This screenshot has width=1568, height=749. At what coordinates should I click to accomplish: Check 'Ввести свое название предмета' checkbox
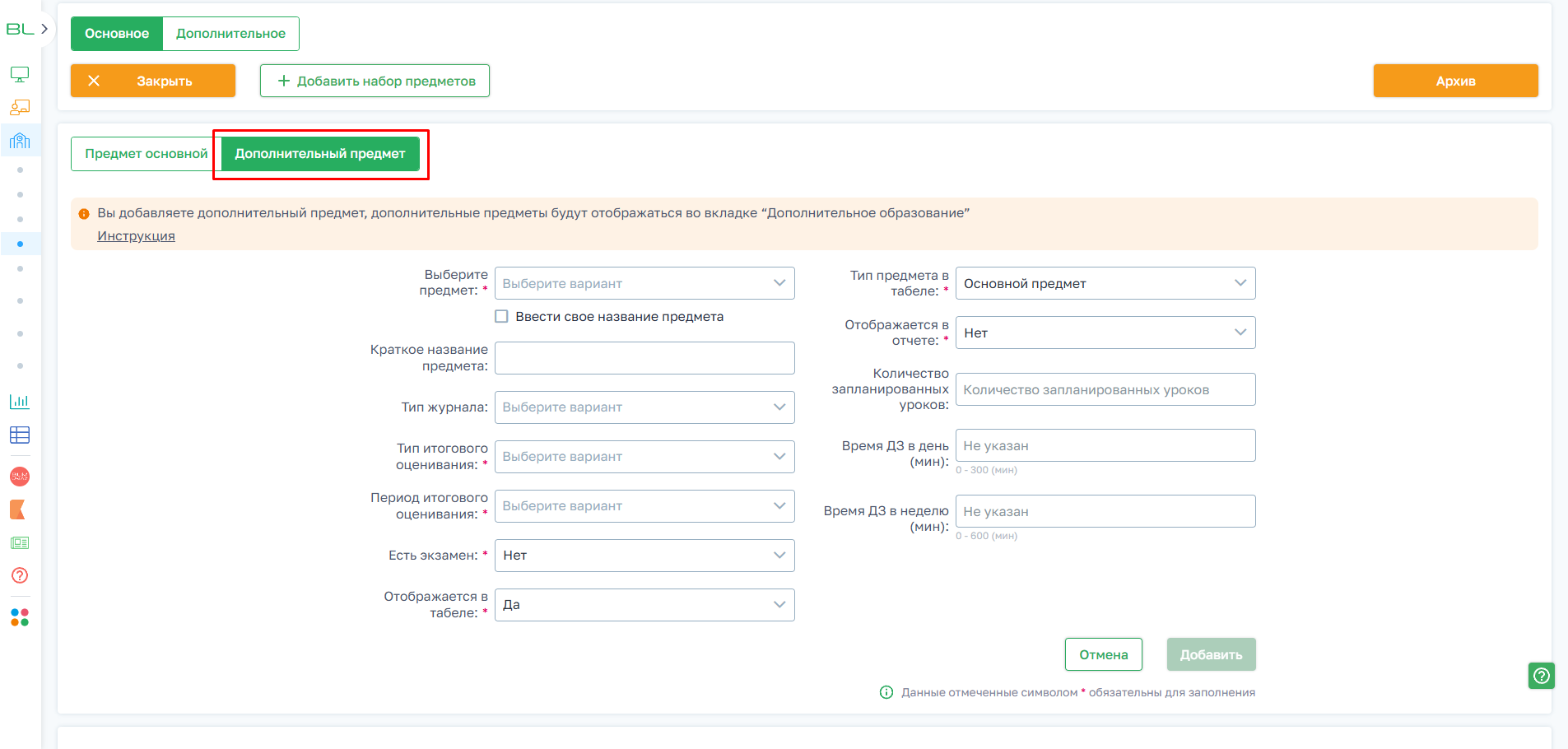[501, 316]
